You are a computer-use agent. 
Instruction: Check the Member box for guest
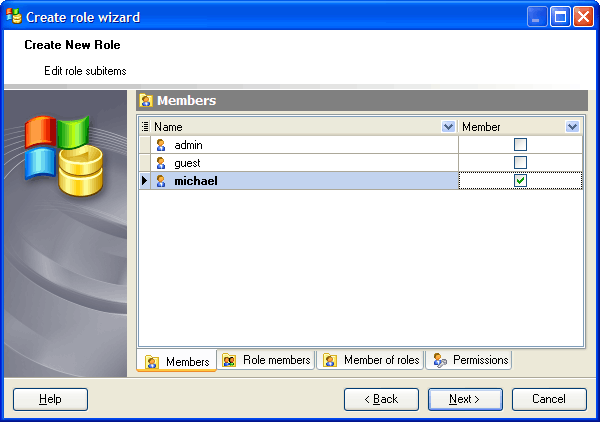[520, 163]
